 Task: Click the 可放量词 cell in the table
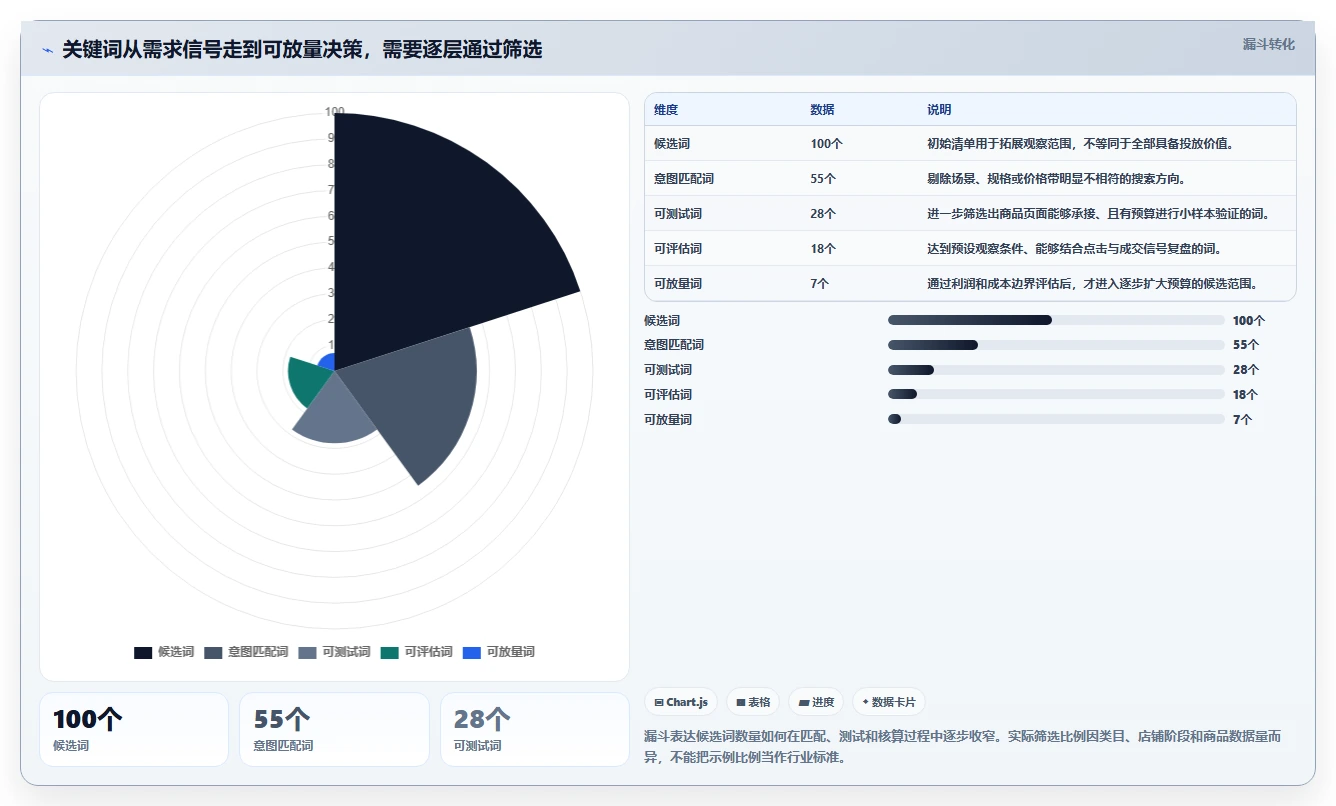click(x=678, y=284)
